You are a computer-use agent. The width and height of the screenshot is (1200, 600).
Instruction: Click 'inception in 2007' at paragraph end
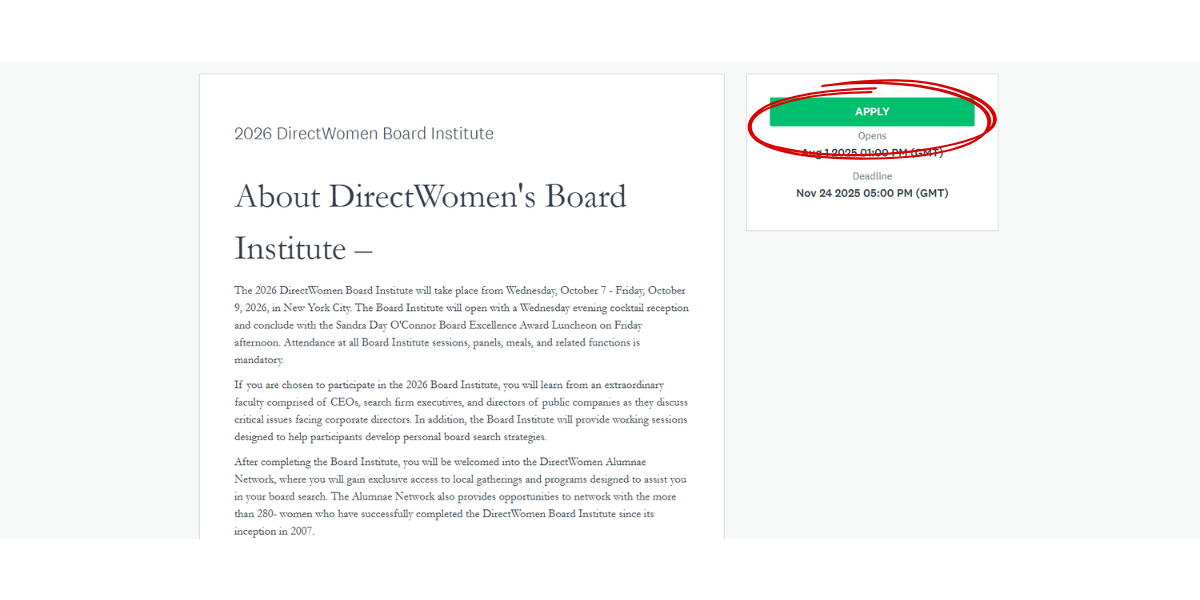point(273,531)
